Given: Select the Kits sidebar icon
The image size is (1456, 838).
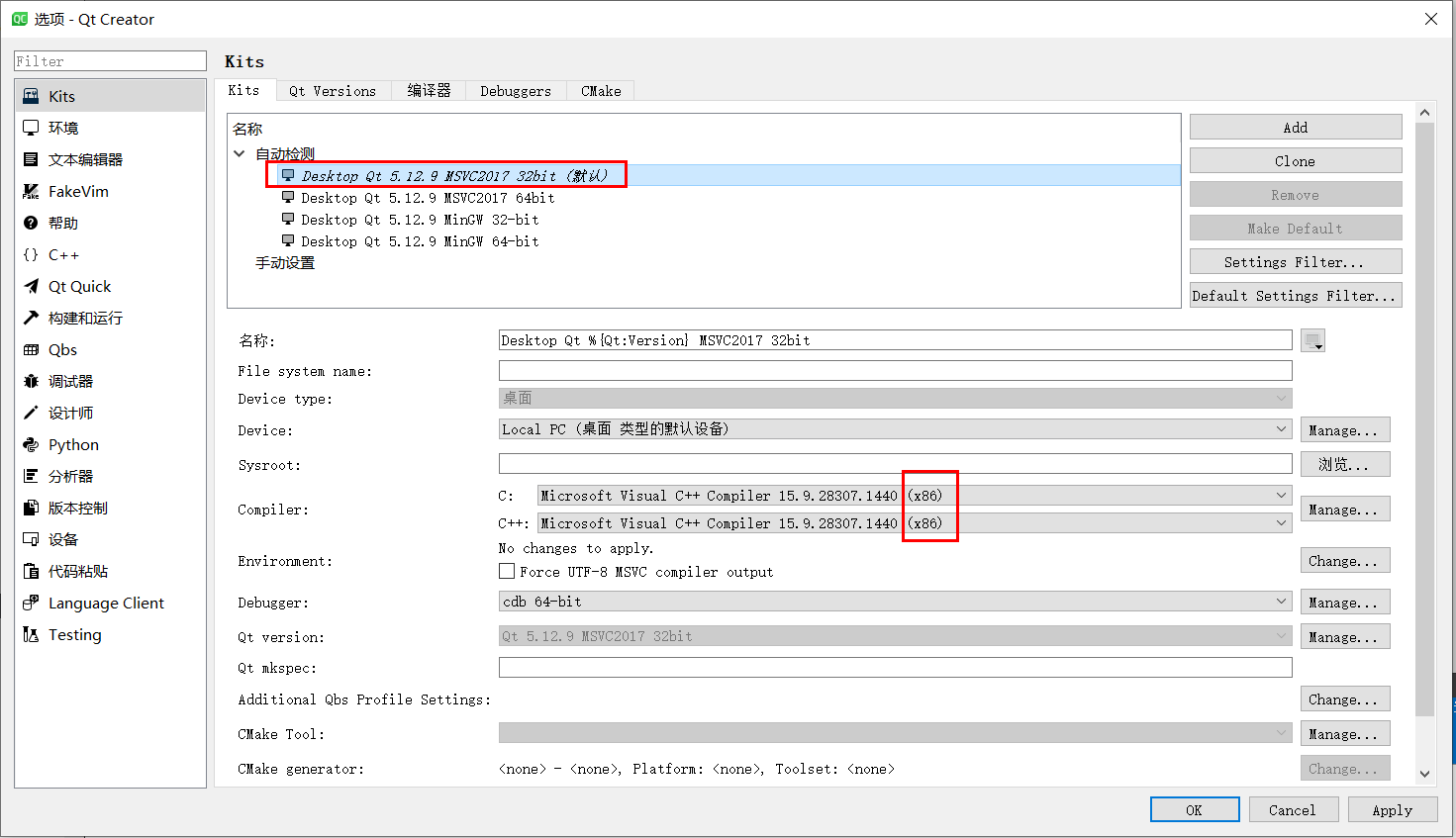Looking at the screenshot, I should tap(30, 95).
